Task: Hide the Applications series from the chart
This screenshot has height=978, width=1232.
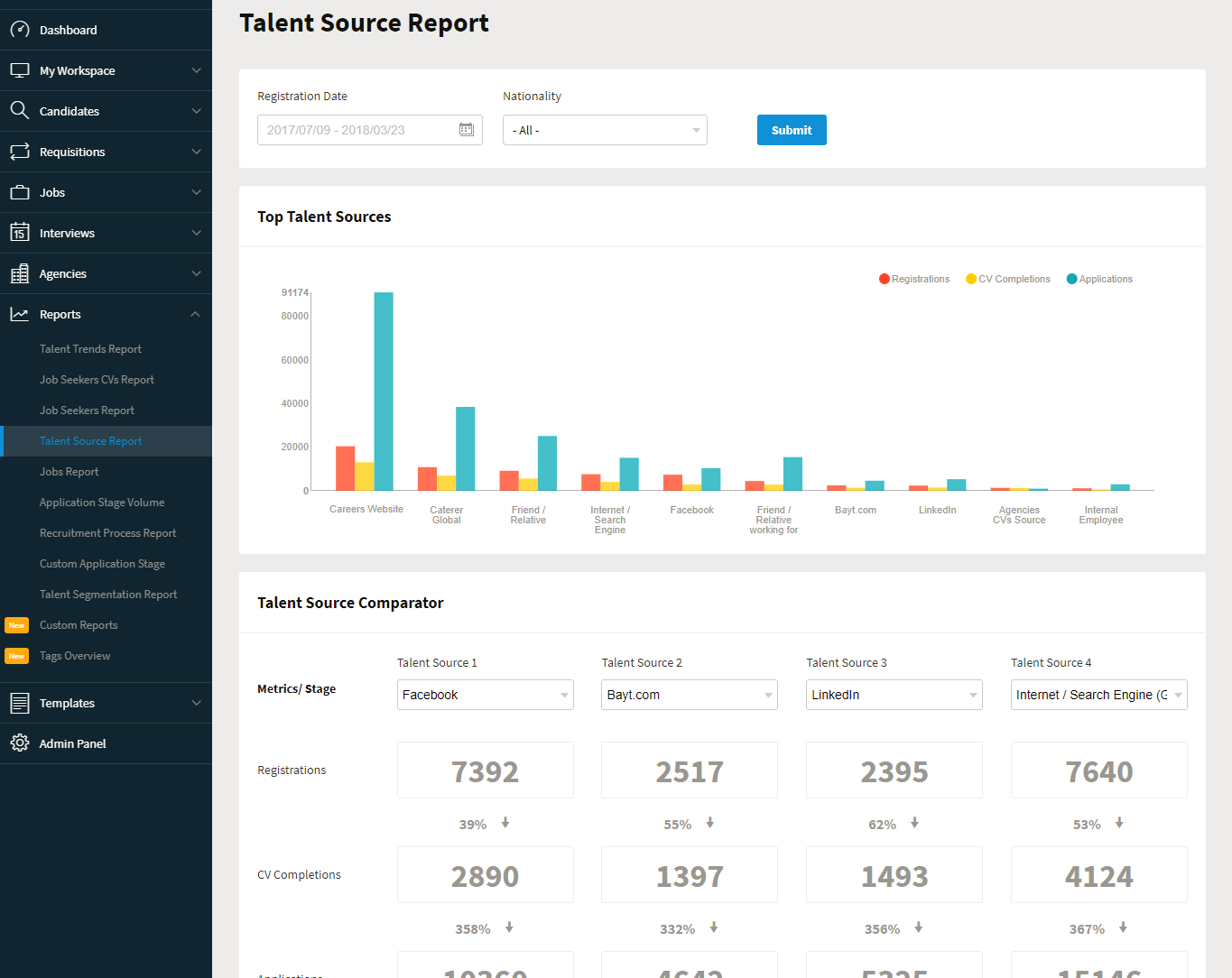Action: point(1099,279)
